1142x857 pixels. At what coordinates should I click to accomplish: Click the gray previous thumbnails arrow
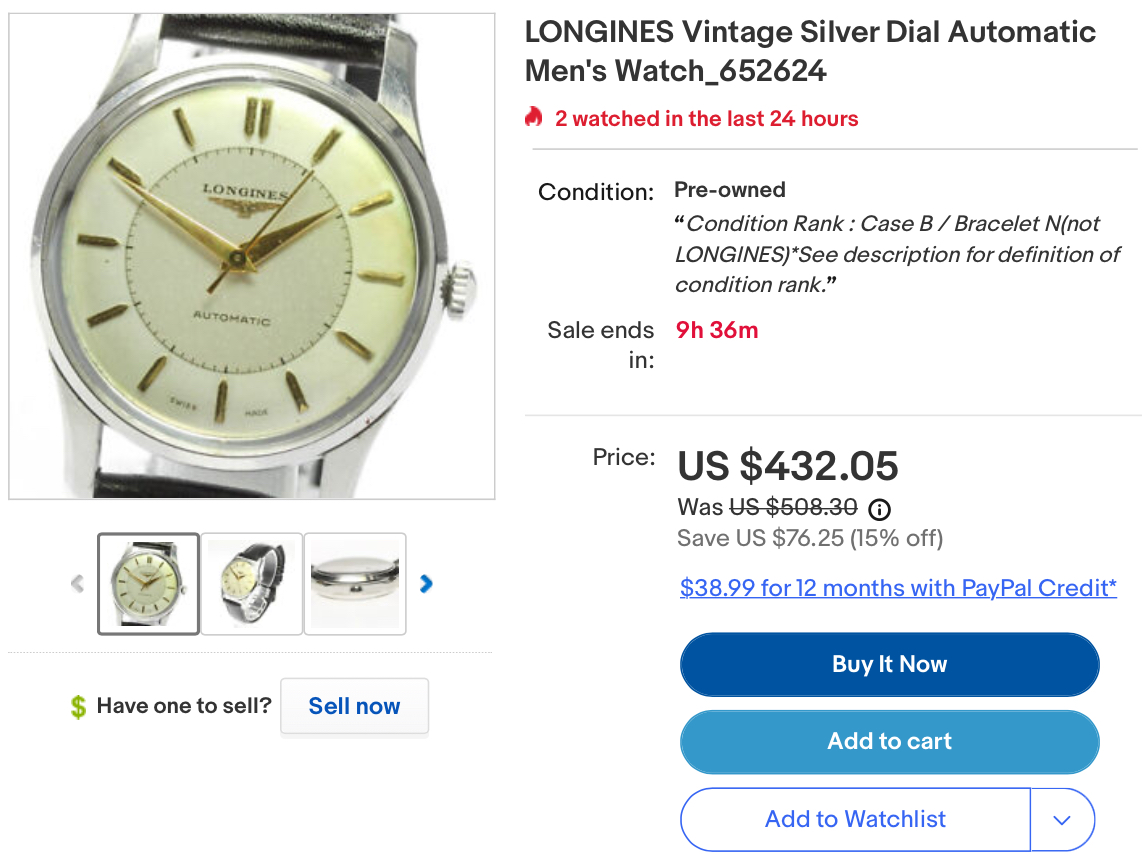(77, 583)
